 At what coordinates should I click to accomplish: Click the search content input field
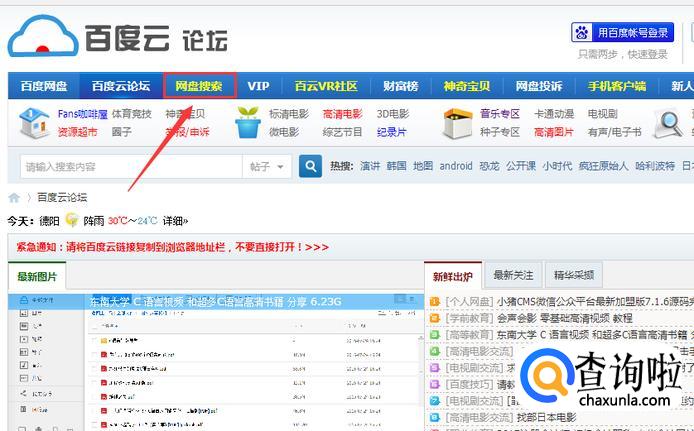131,166
